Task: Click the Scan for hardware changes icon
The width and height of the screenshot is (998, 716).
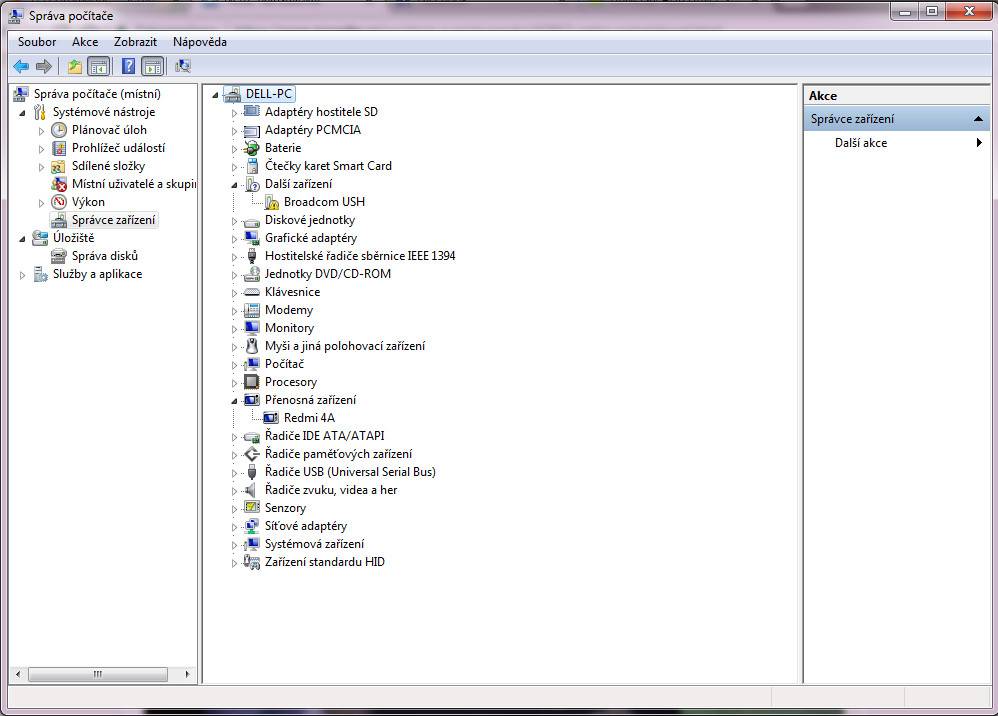Action: pyautogui.click(x=183, y=66)
